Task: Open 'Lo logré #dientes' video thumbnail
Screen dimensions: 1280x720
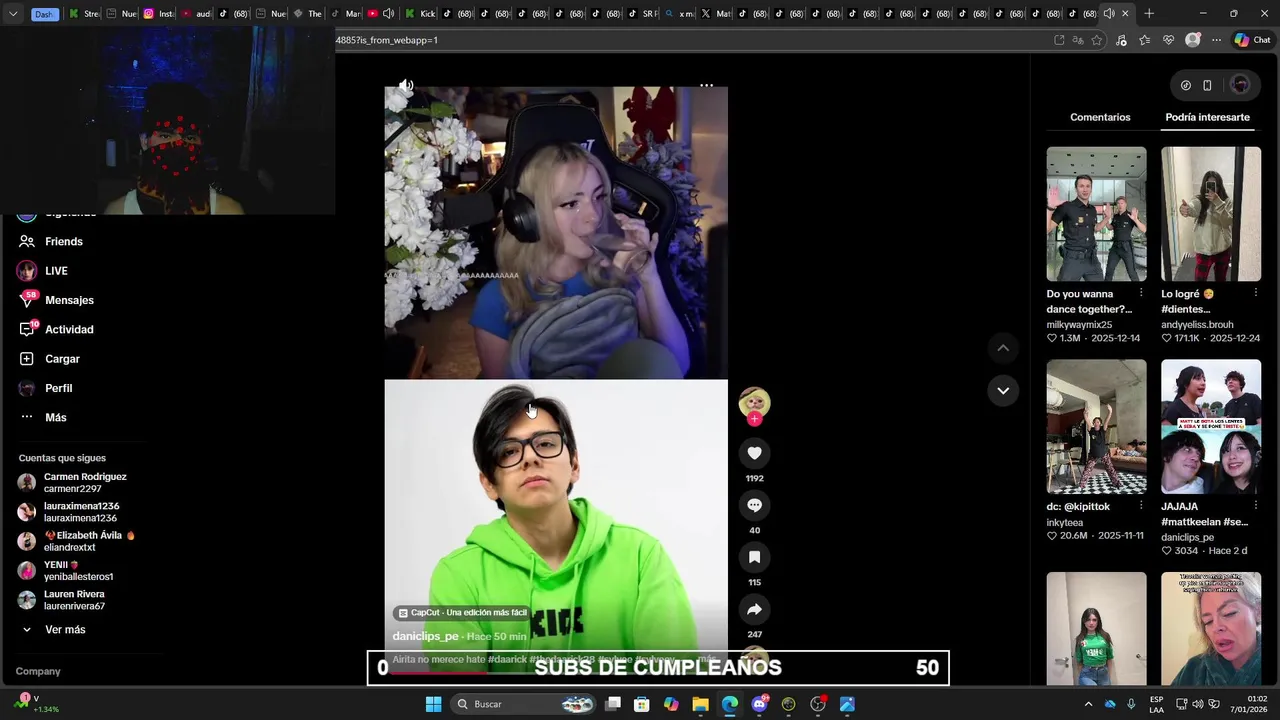Action: (1211, 214)
